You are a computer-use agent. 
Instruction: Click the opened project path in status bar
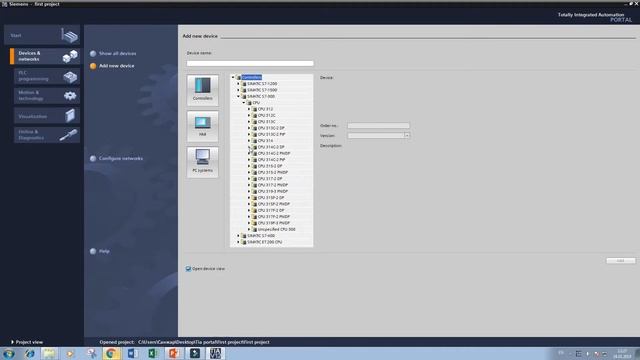[204, 342]
